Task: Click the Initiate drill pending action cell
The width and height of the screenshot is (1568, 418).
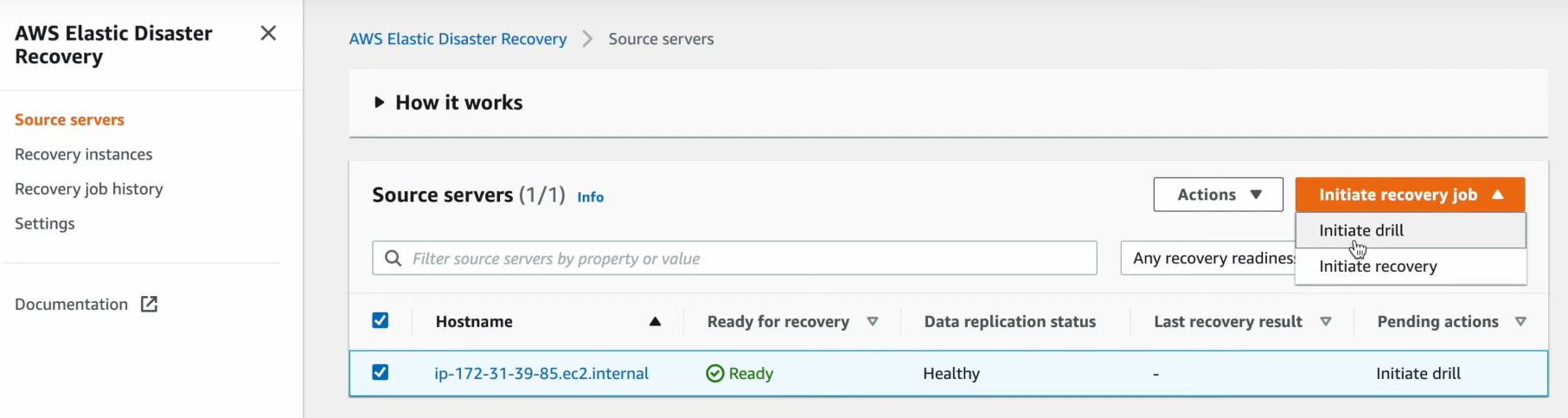Action: [1418, 373]
